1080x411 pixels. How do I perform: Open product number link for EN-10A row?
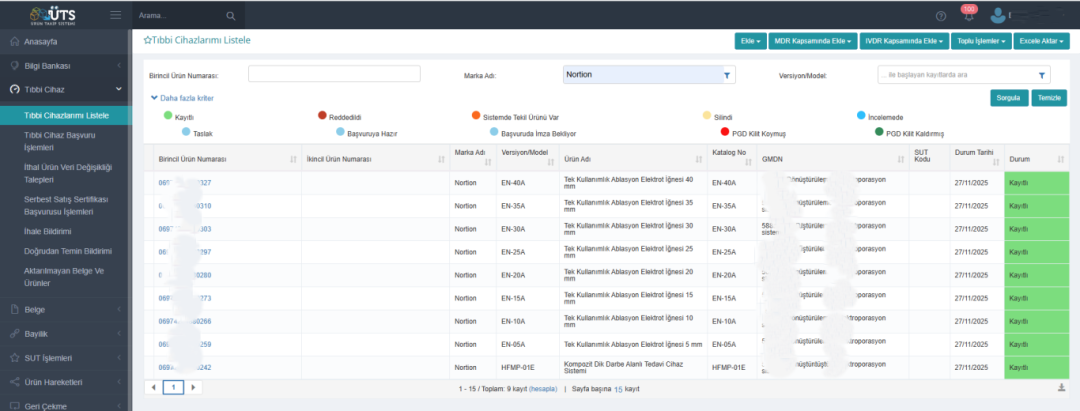[185, 321]
